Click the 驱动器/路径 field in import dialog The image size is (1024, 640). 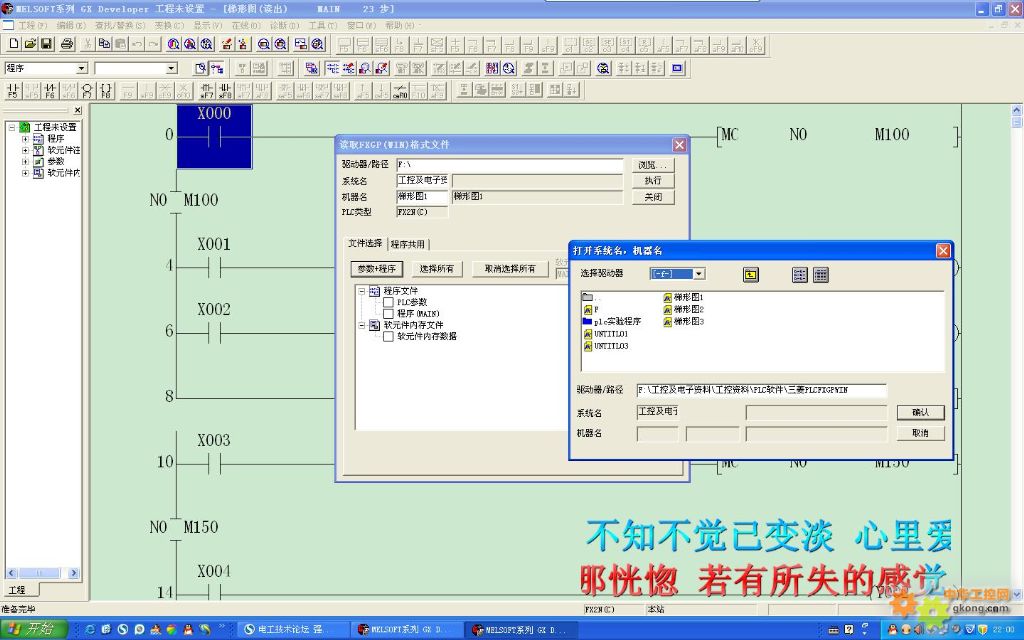(x=509, y=165)
